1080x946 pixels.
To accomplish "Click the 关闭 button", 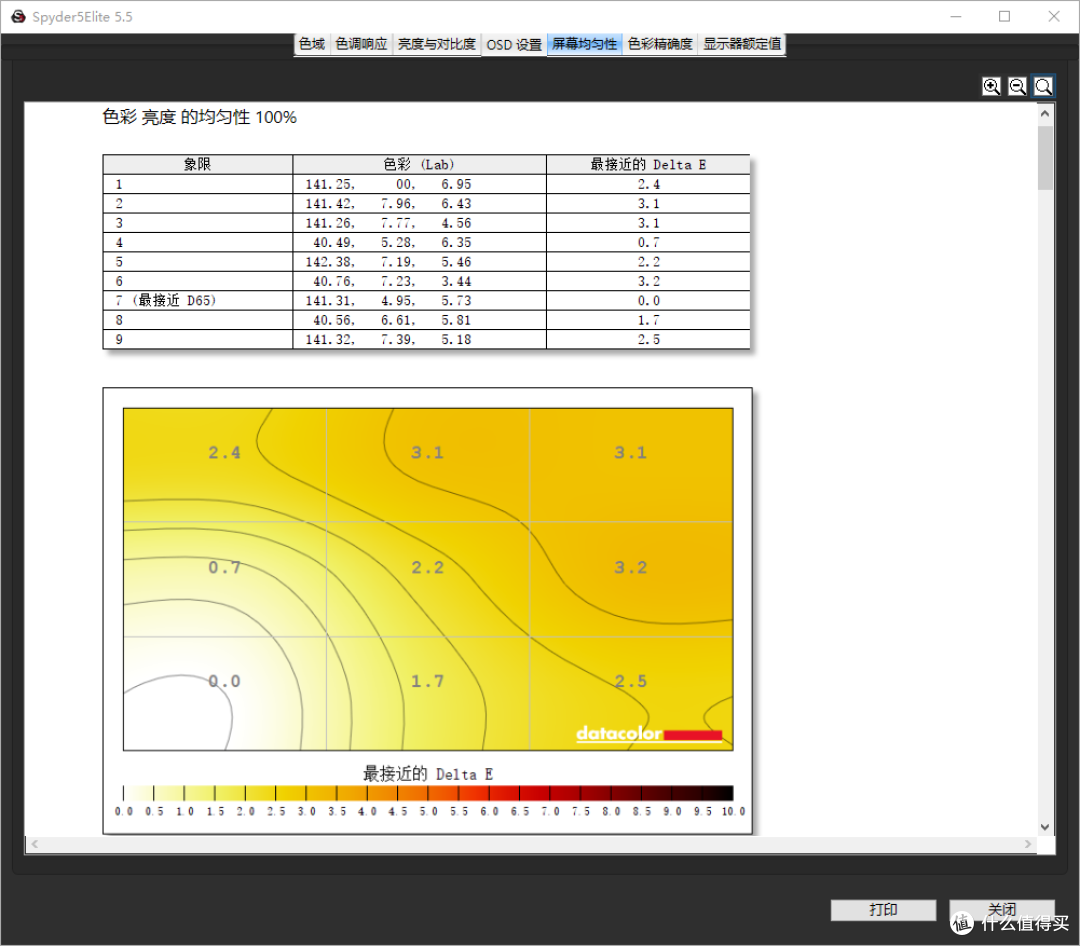I will click(x=1001, y=909).
